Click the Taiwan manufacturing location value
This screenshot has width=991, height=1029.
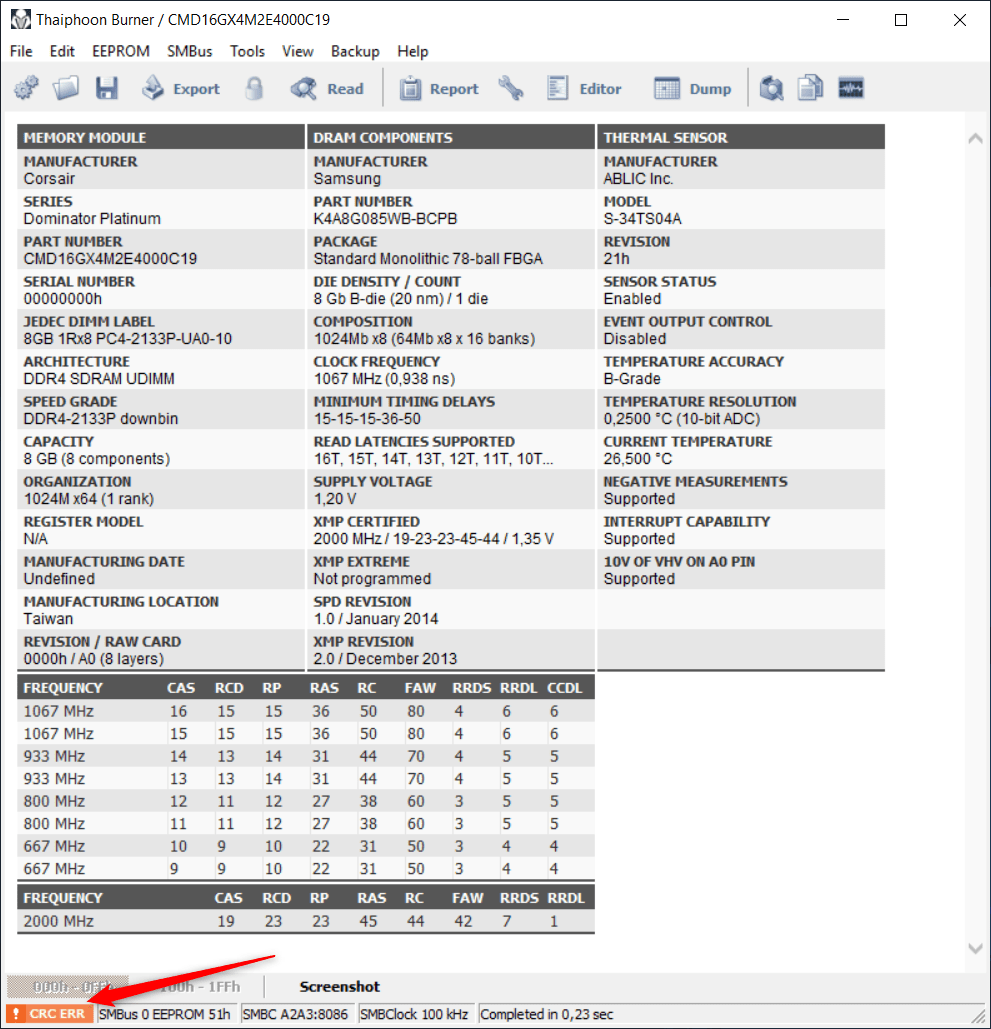coord(49,619)
